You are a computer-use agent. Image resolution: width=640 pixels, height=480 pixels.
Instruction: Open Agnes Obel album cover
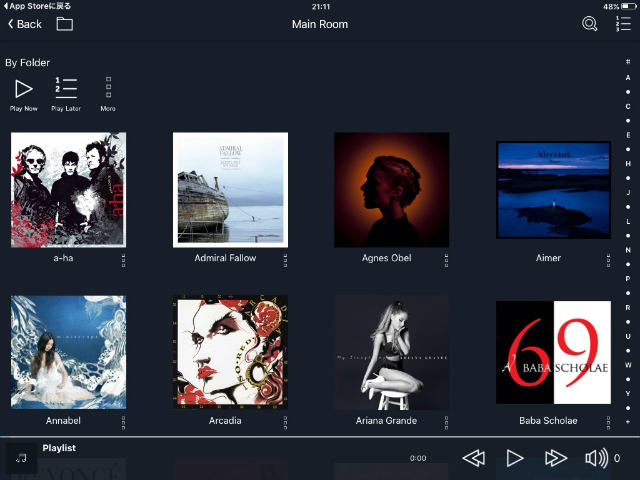[391, 190]
